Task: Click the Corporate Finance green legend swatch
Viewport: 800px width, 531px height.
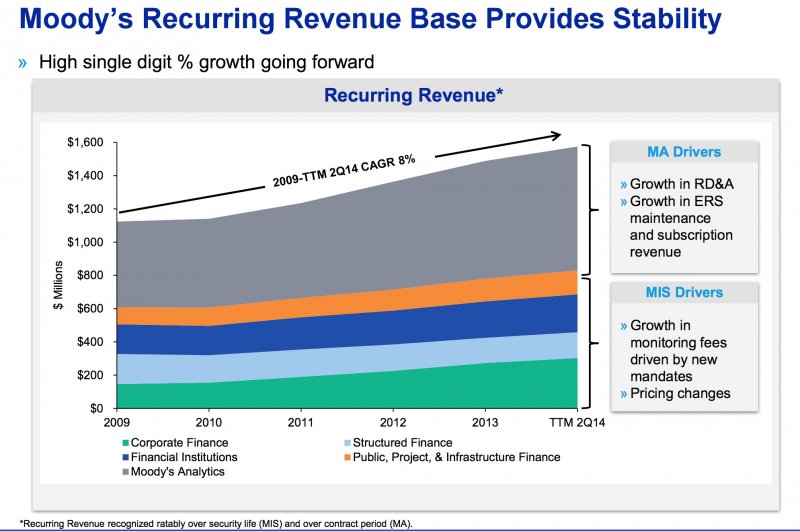Action: point(125,443)
